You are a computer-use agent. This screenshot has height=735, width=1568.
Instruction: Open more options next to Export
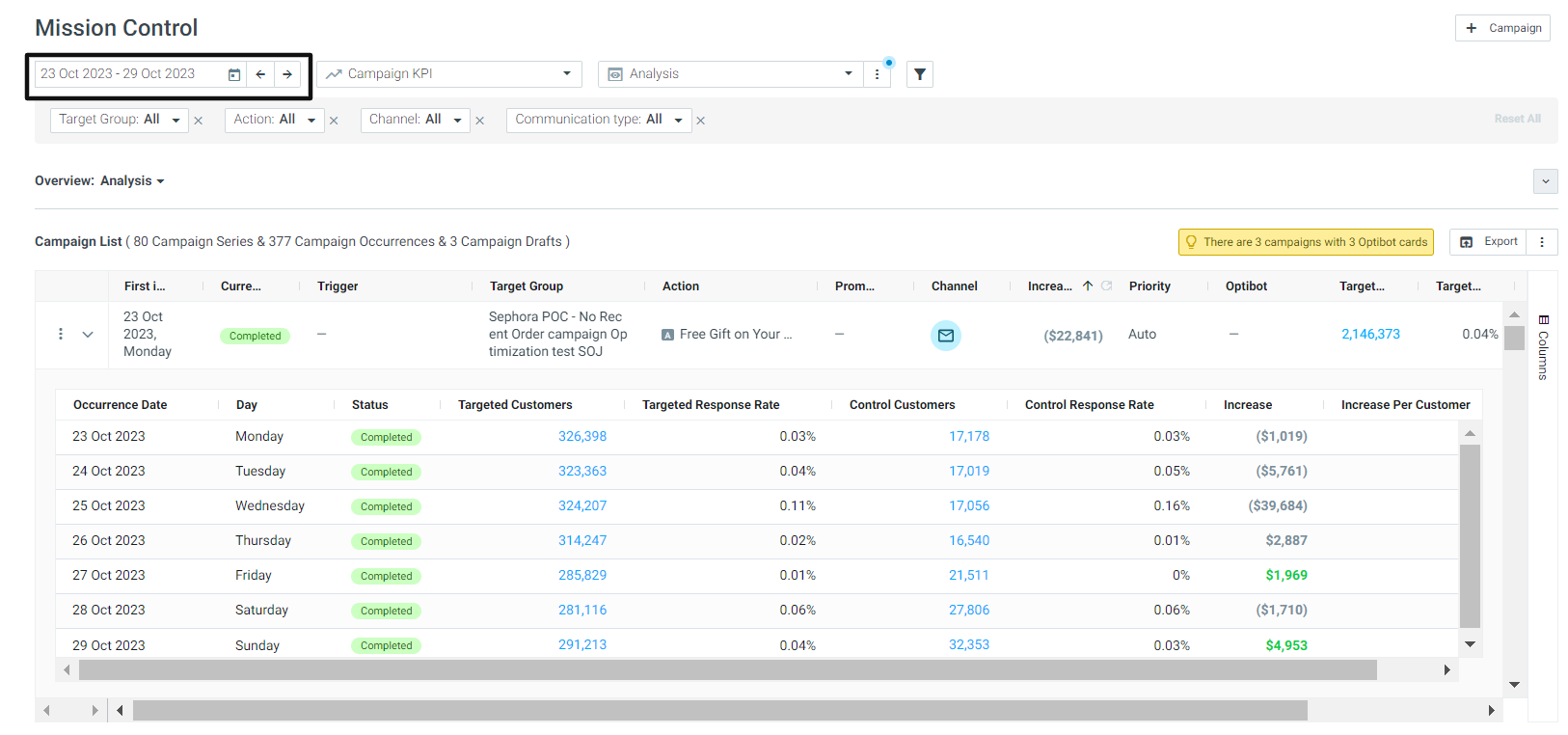click(x=1542, y=242)
